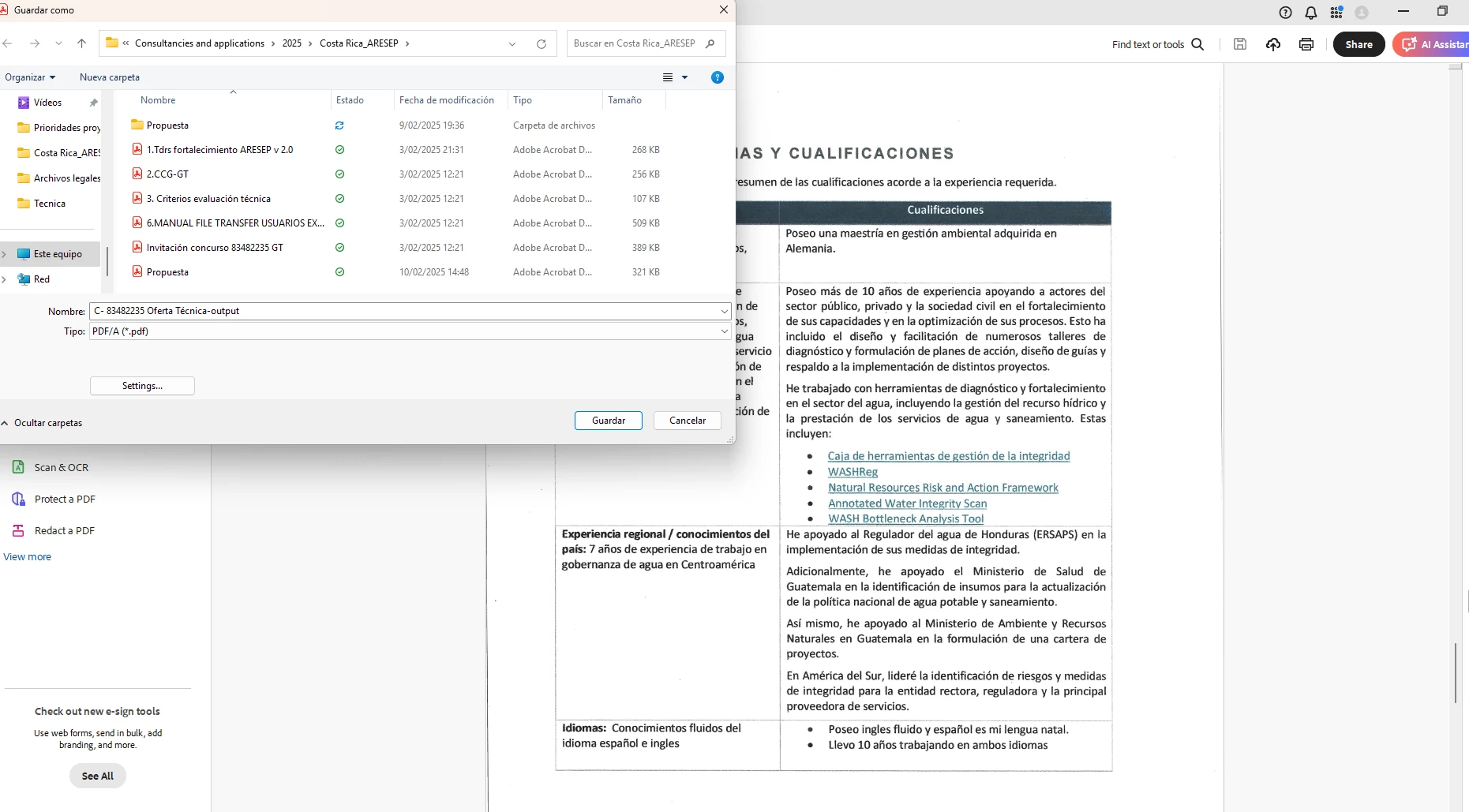Click the Share button in Acrobat

[x=1358, y=44]
